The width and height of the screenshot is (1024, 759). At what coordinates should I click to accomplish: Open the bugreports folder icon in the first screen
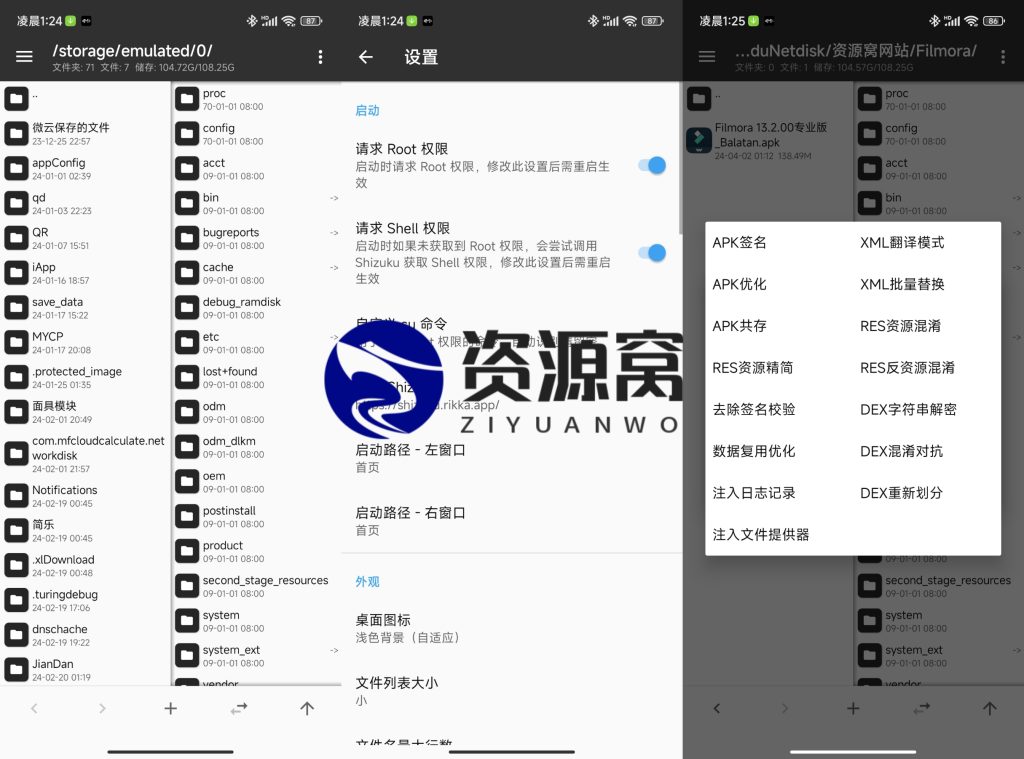(187, 238)
